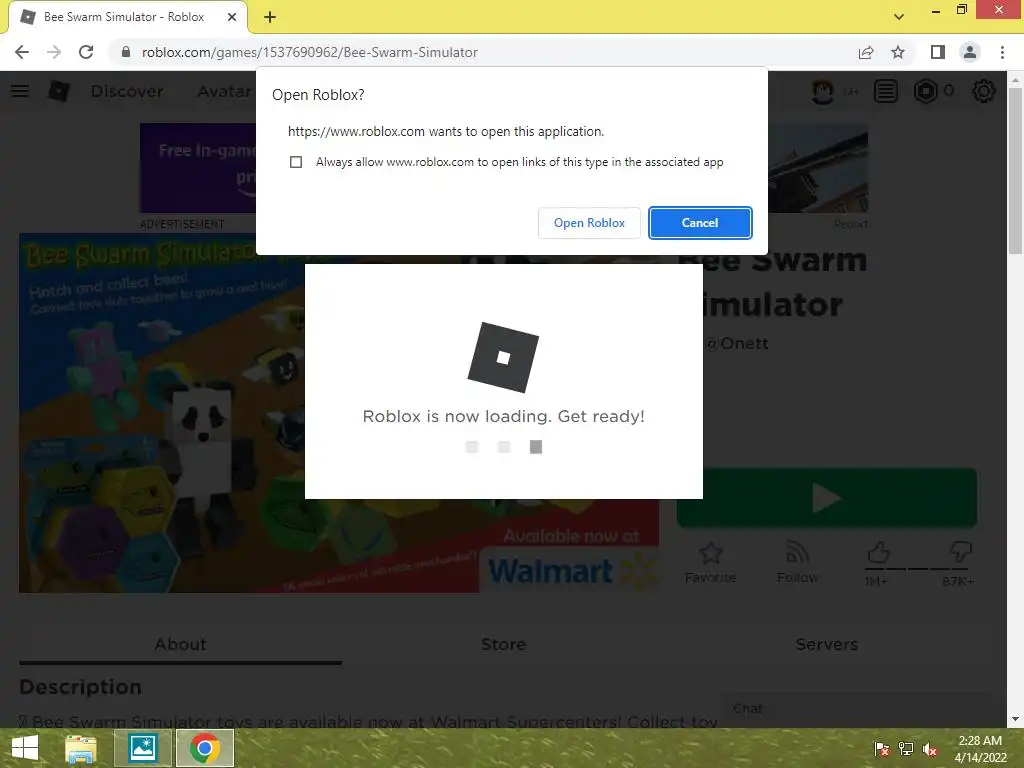
Task: Tick the 'Always allow www.roblox.com' checkbox
Action: coord(296,162)
